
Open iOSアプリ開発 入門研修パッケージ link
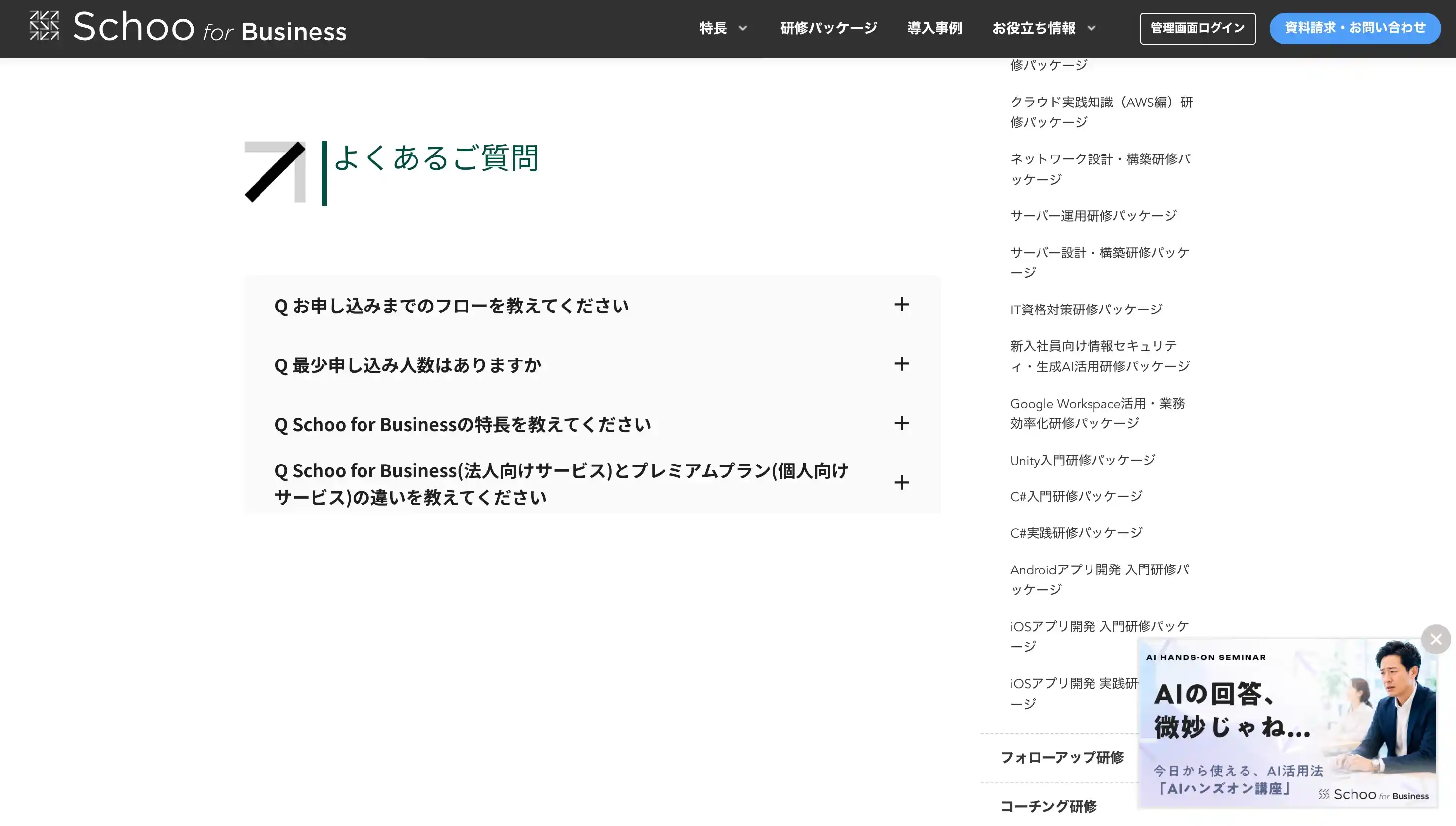(x=1099, y=636)
